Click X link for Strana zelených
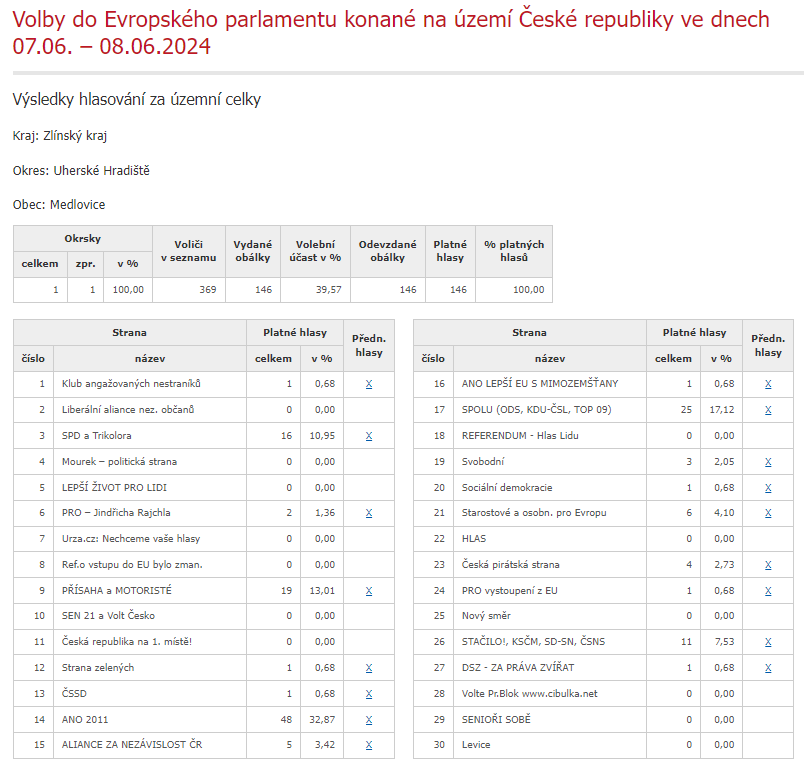This screenshot has height=769, width=804. coord(369,667)
